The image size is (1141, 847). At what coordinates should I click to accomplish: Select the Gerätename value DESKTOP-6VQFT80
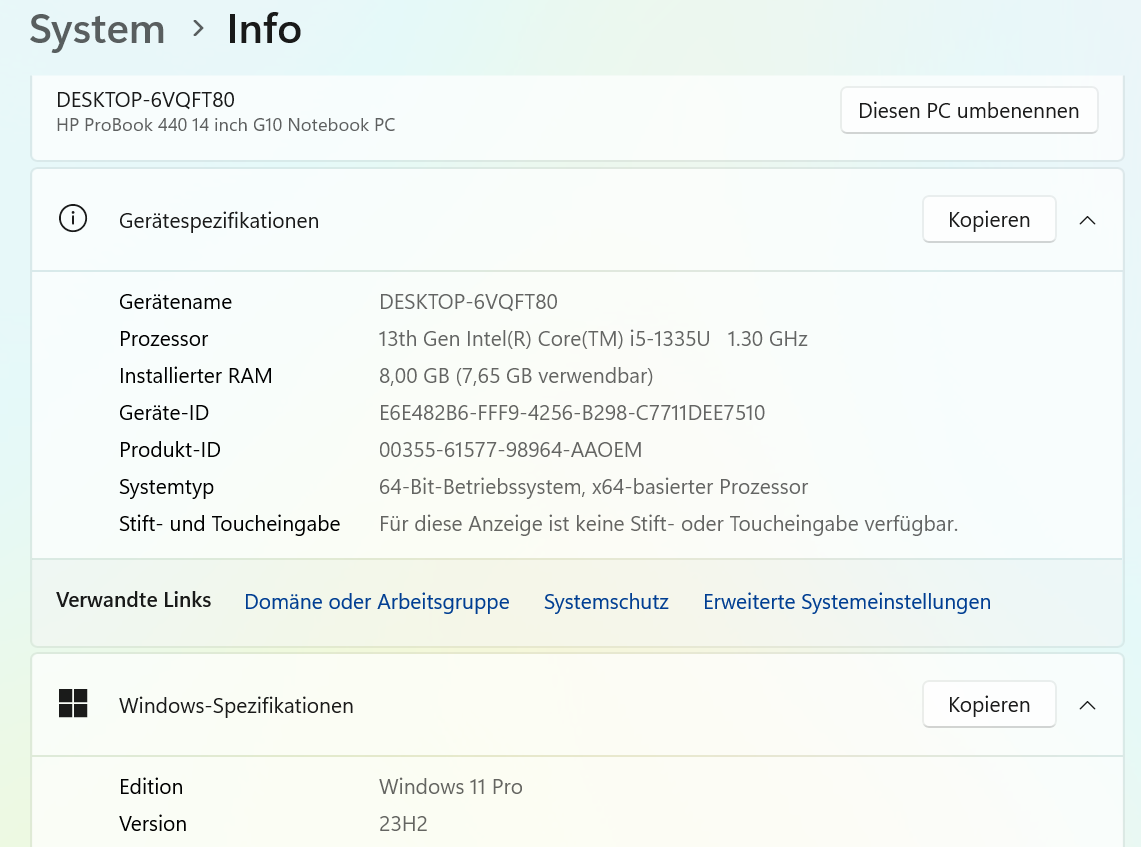(x=469, y=302)
